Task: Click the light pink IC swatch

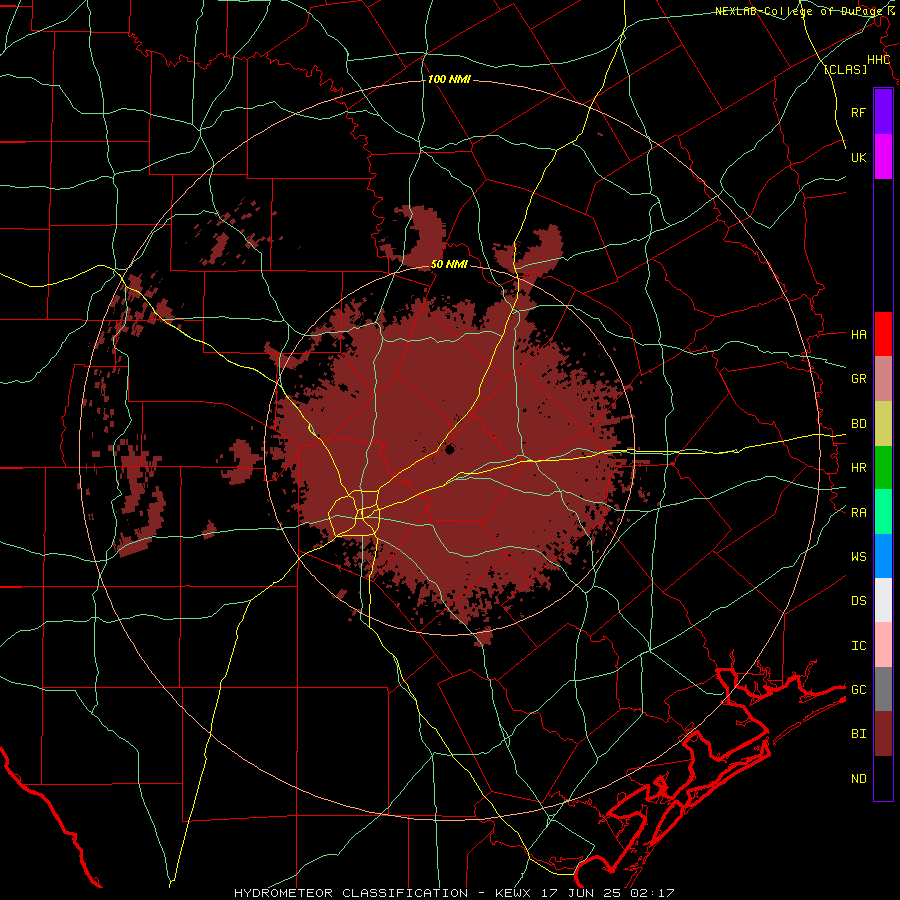Action: pyautogui.click(x=883, y=645)
